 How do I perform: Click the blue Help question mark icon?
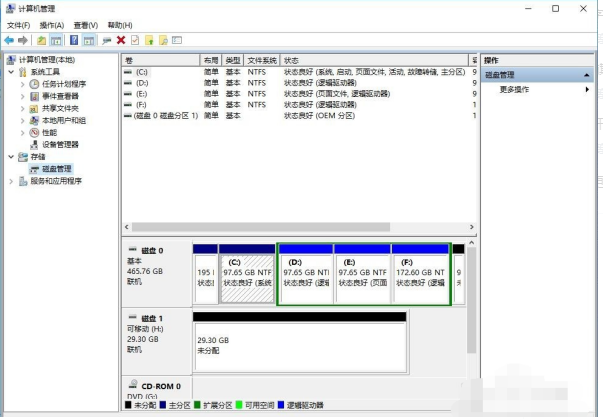tap(74, 40)
